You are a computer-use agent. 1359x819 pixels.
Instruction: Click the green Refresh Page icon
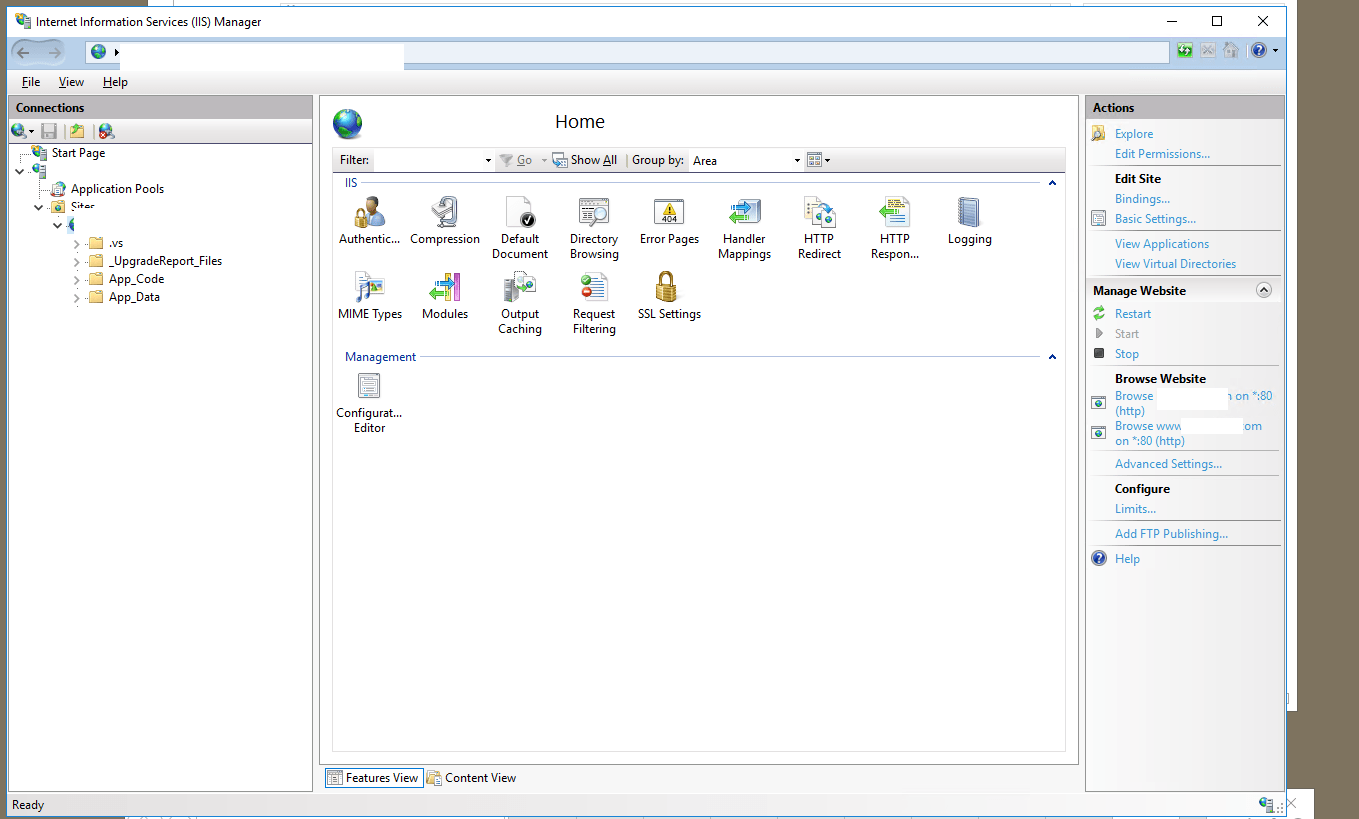[x=1185, y=51]
